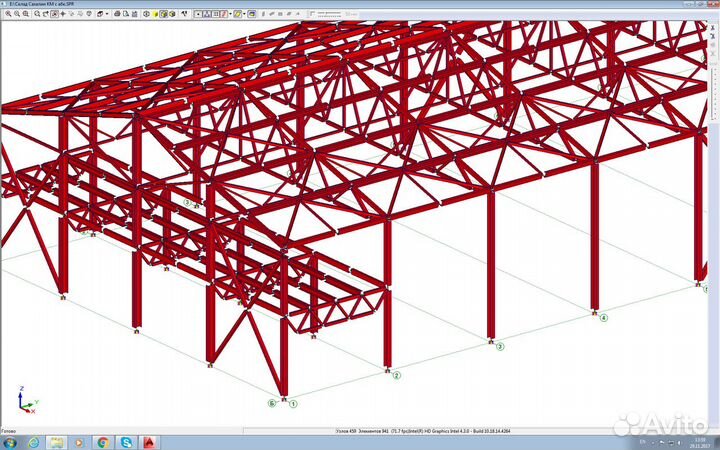Open the yellow pencil tool dropdown arrow
Viewport: 720px width, 450px height.
point(244,14)
